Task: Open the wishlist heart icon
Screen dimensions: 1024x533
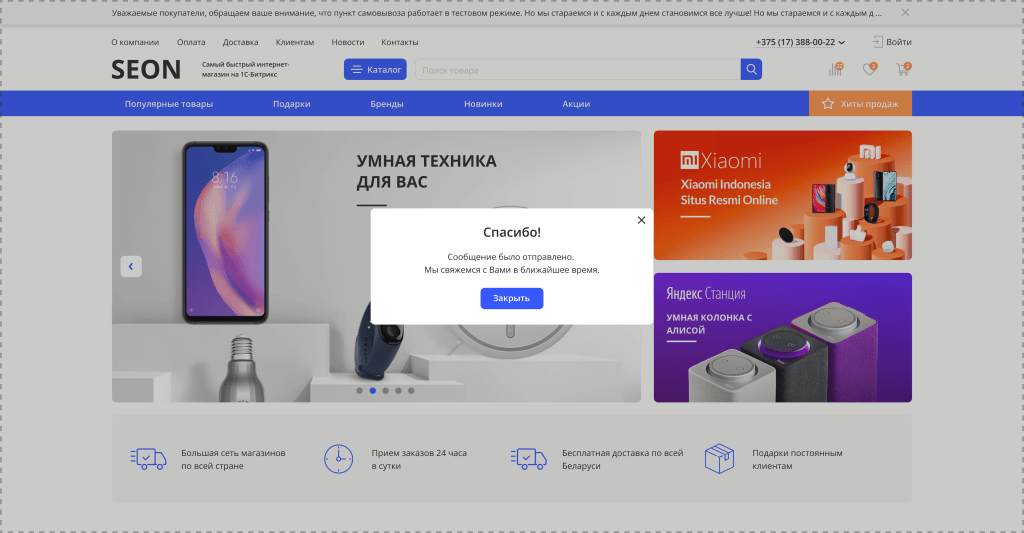Action: click(x=869, y=69)
